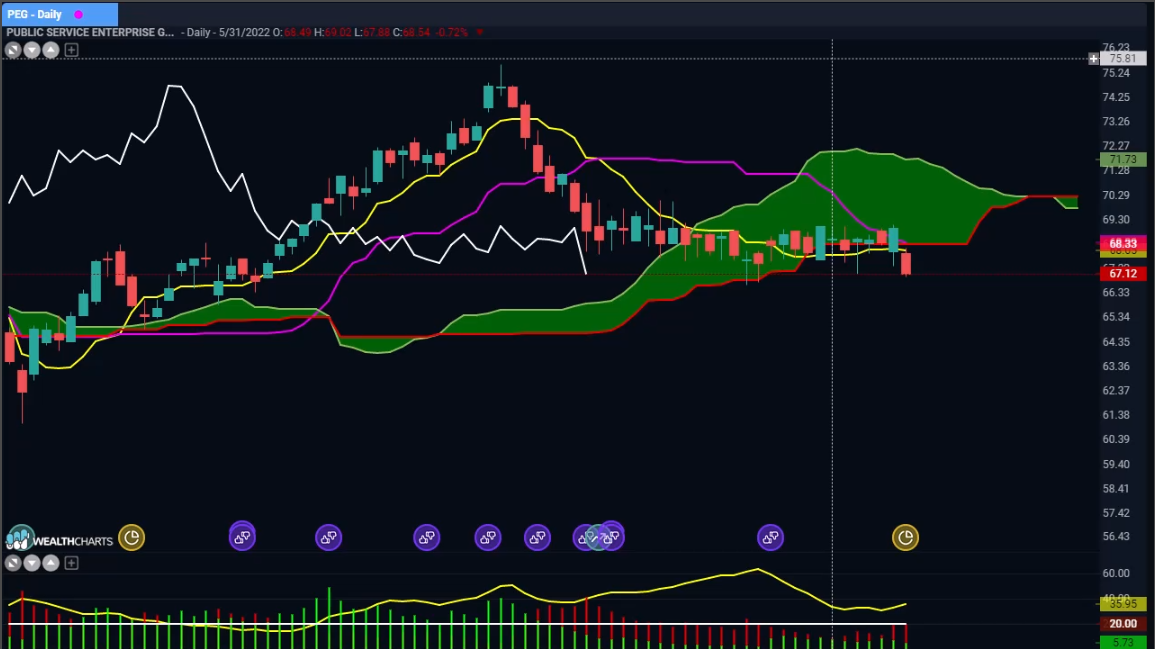Open the third purple event marker from left
This screenshot has height=649, width=1155.
426,538
